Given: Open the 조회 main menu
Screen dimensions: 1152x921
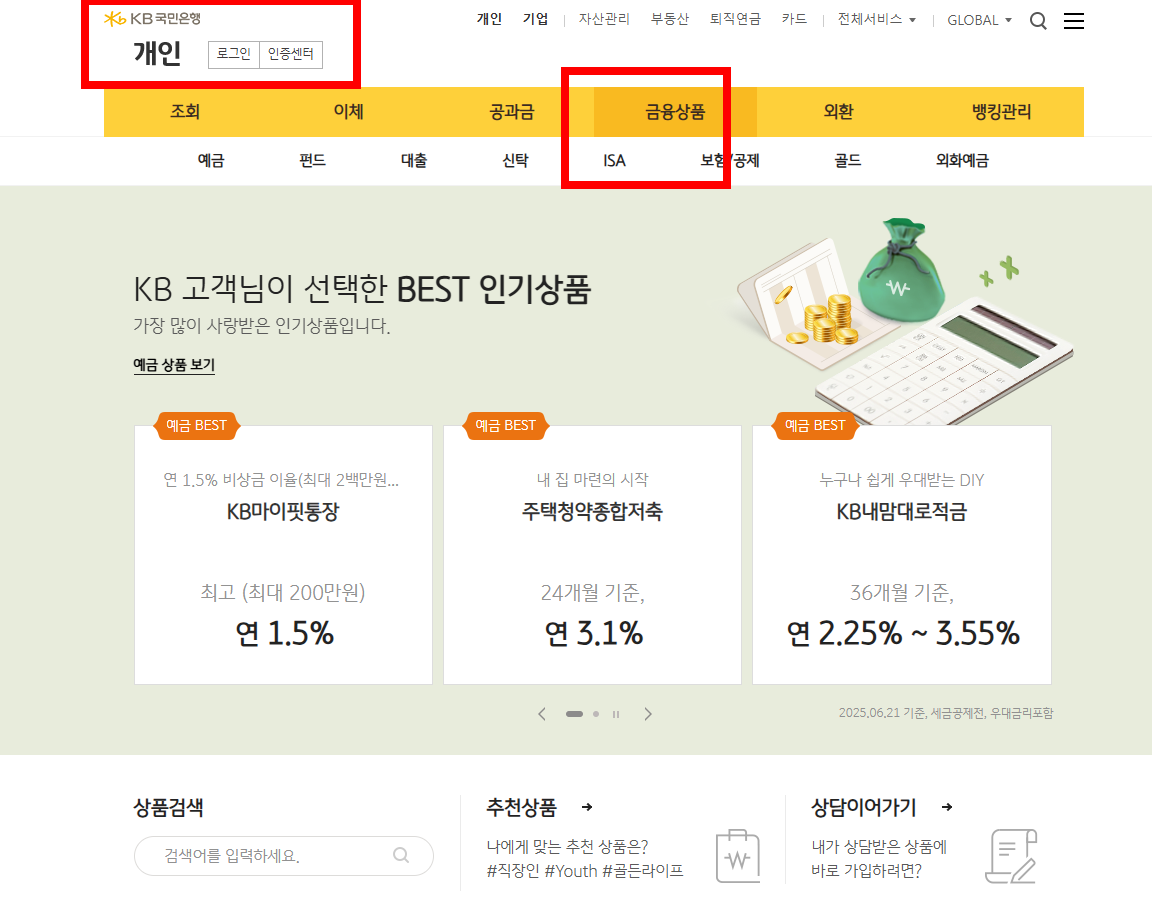Looking at the screenshot, I should click(x=185, y=112).
